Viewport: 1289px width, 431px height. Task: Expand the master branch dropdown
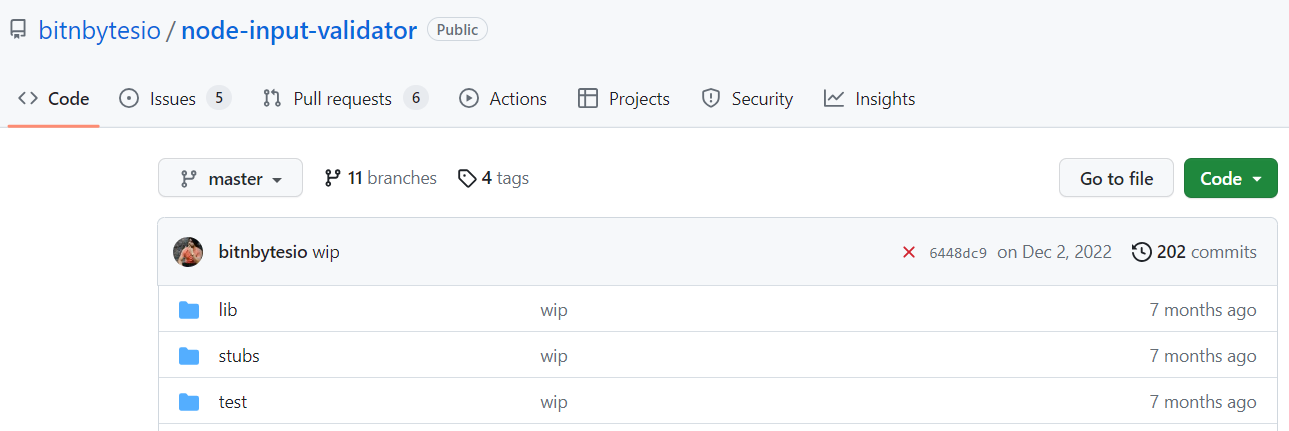click(230, 178)
